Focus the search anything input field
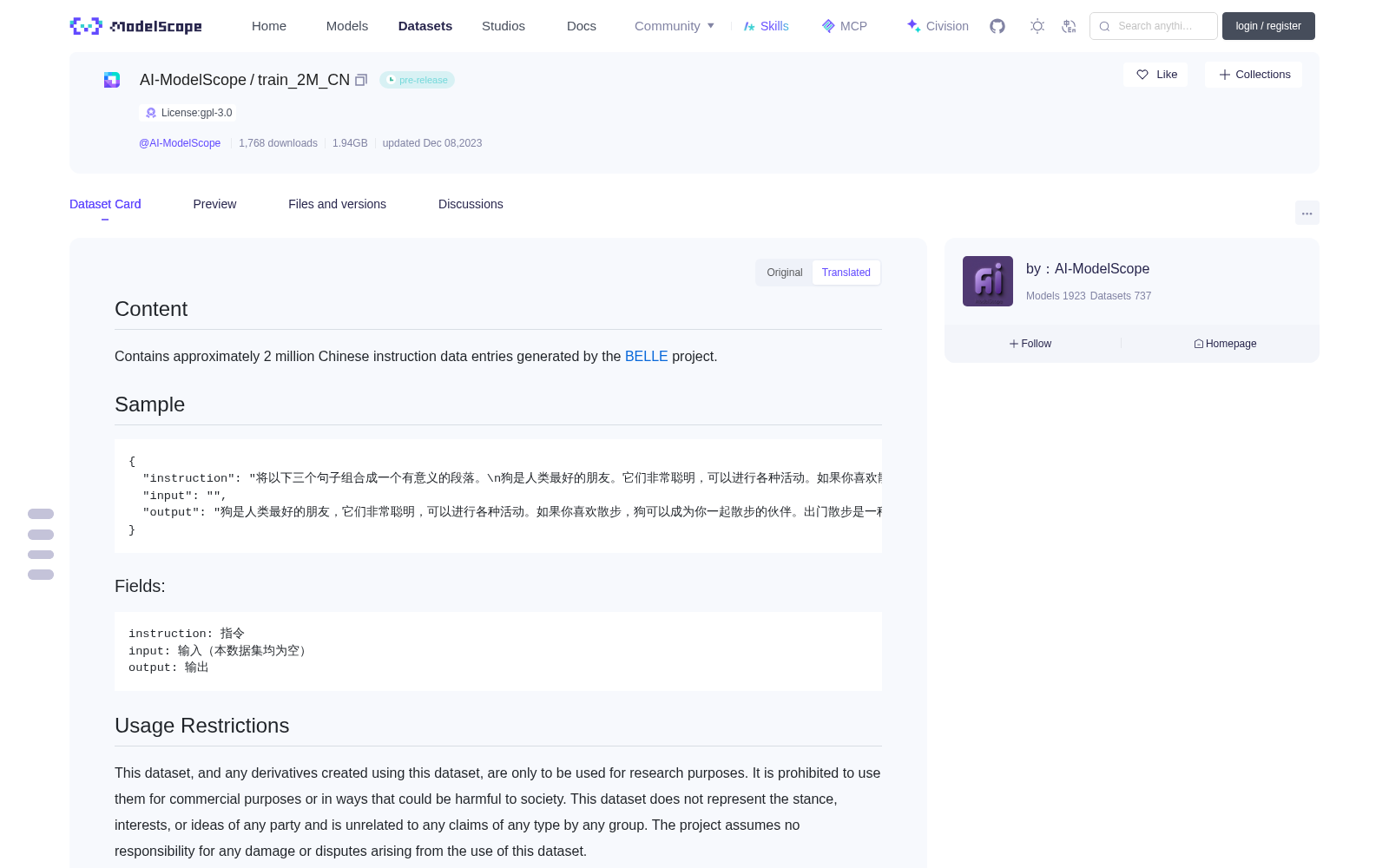This screenshot has width=1389, height=868. pyautogui.click(x=1154, y=26)
